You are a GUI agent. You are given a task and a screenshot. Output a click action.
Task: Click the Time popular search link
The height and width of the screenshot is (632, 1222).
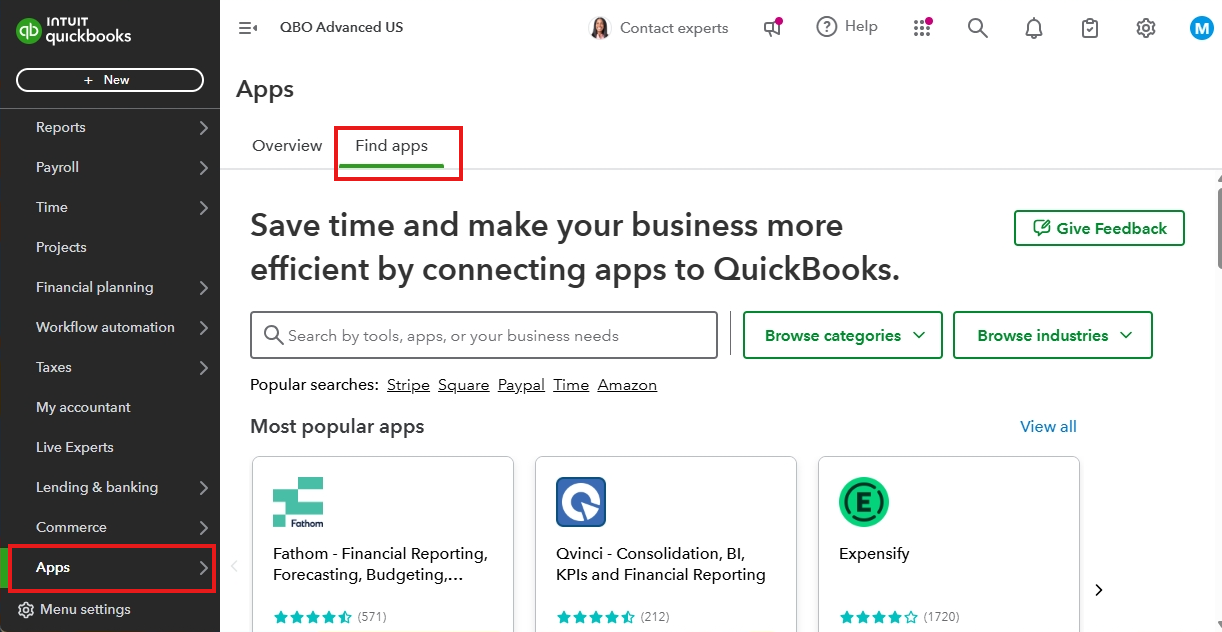[571, 385]
